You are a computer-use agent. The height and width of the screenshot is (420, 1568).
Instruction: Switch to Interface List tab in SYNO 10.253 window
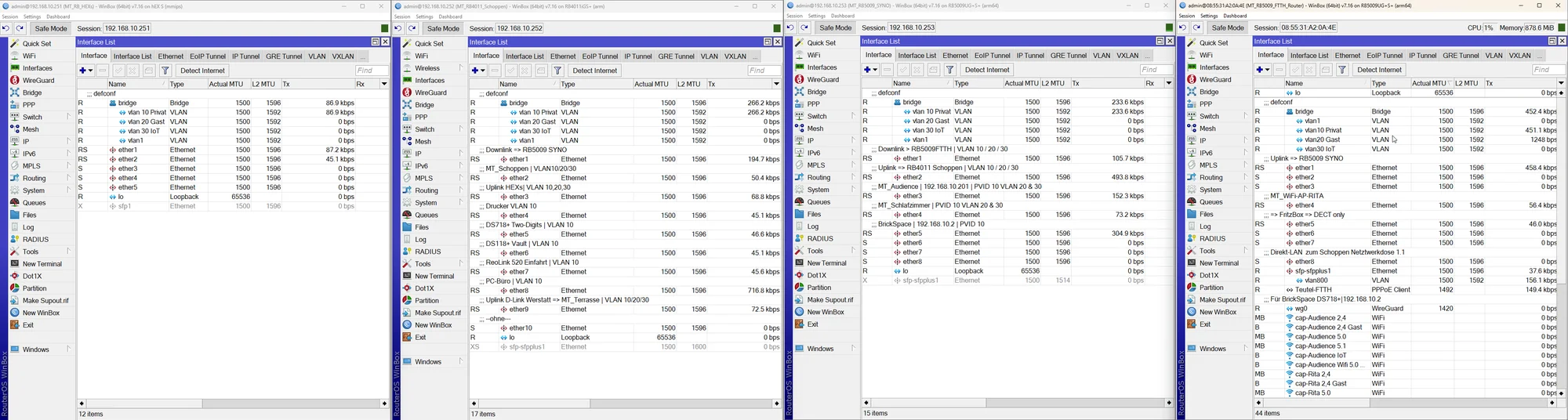coord(916,56)
